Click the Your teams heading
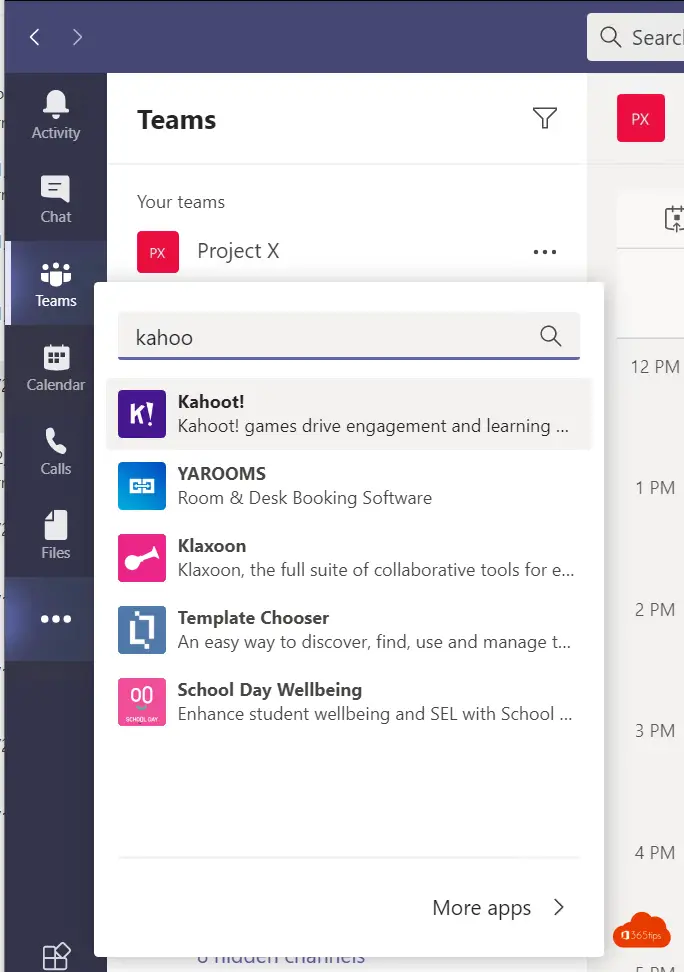The height and width of the screenshot is (972, 684). [x=180, y=202]
